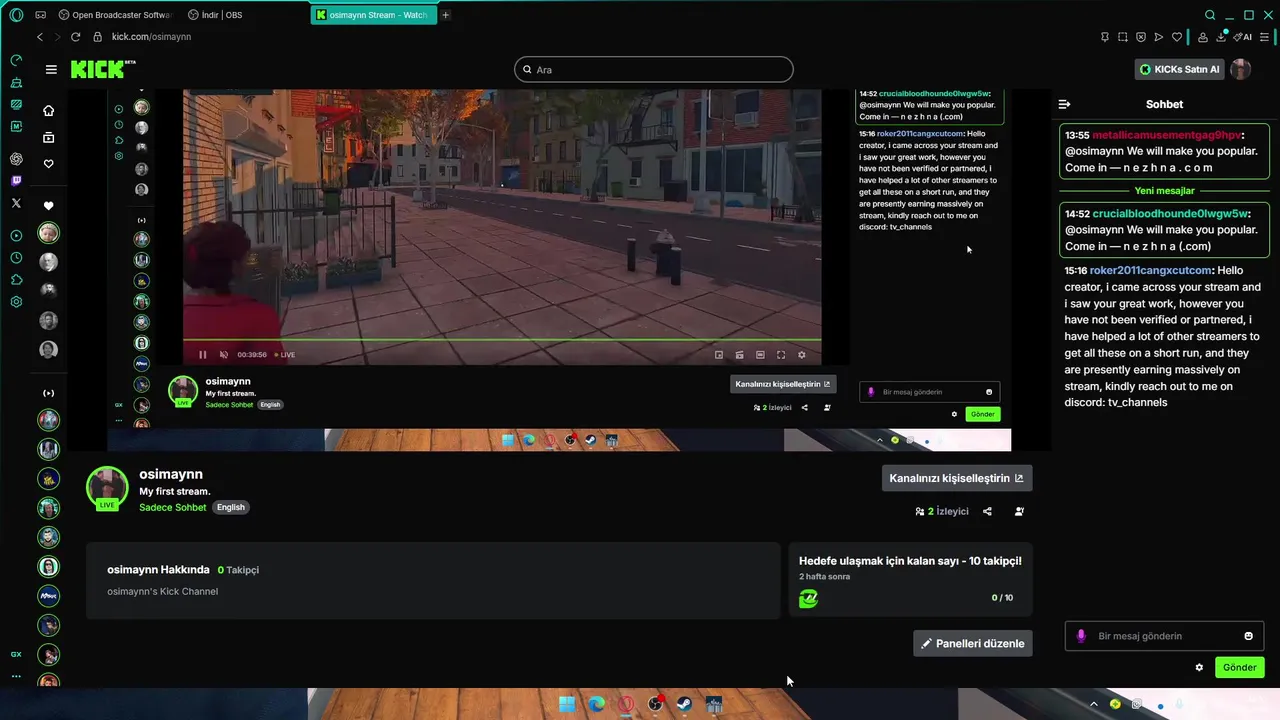This screenshot has height=720, width=1280.
Task: Open the Opera AI assistant icon
Action: [x=1243, y=37]
